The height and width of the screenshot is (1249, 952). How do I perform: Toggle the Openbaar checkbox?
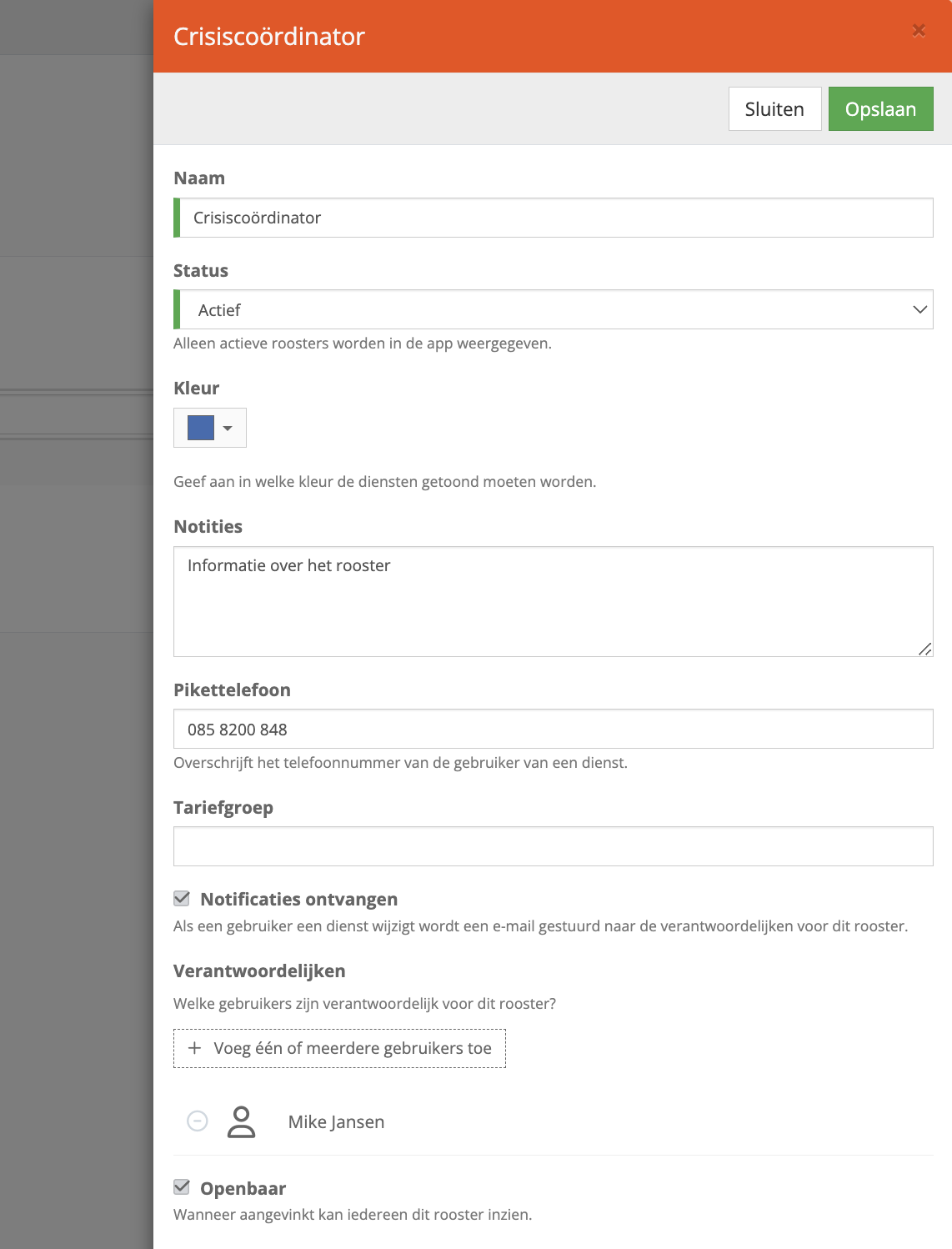tap(182, 1186)
